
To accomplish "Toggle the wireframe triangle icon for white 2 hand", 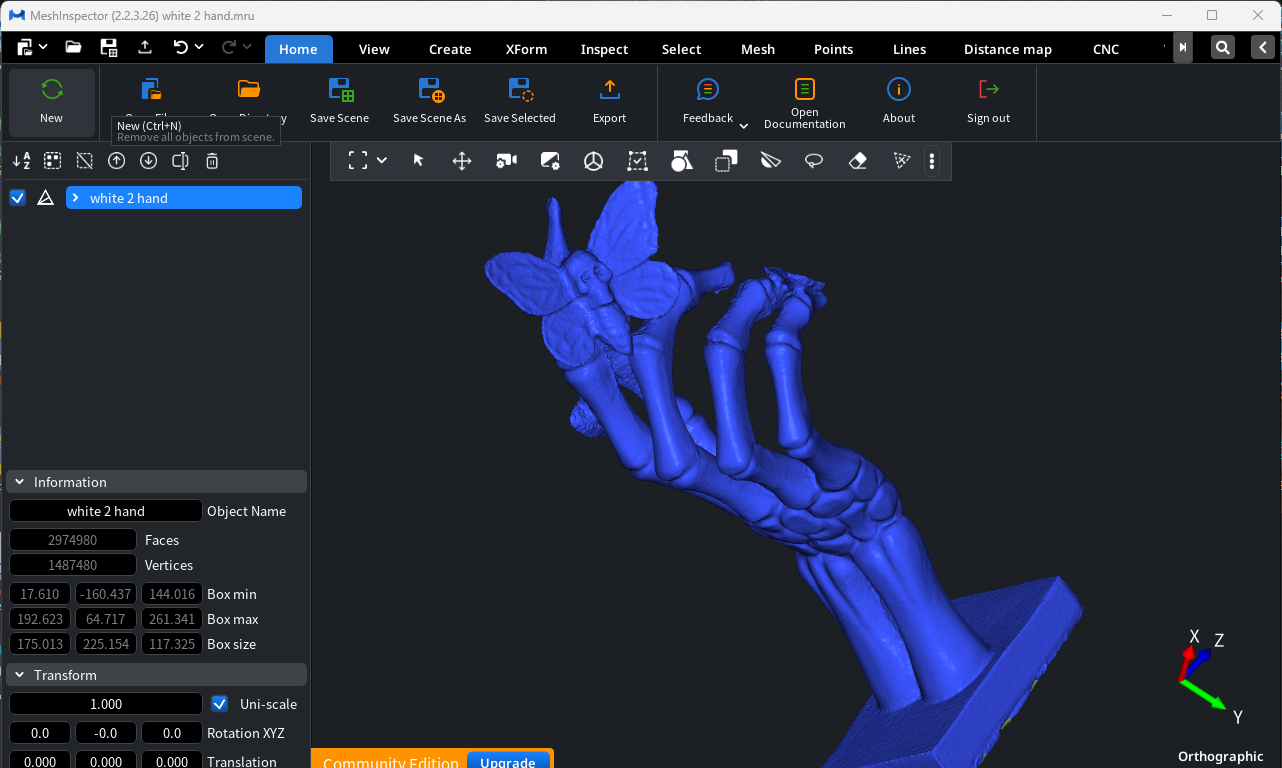I will [x=45, y=197].
